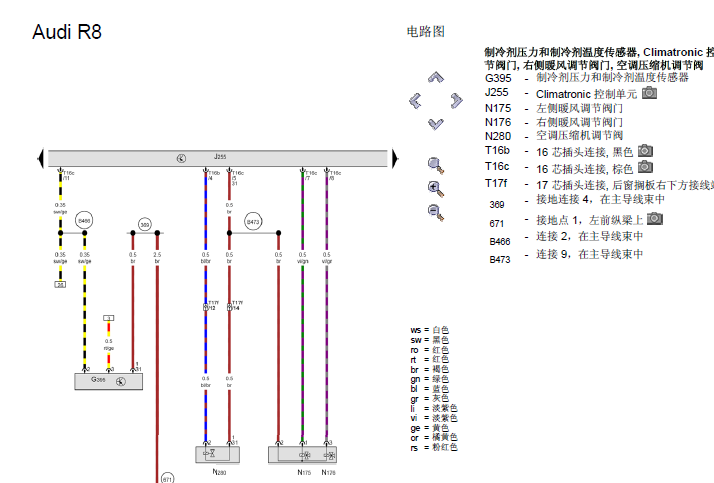Click the plain magnifier reset zoom icon

click(x=436, y=165)
